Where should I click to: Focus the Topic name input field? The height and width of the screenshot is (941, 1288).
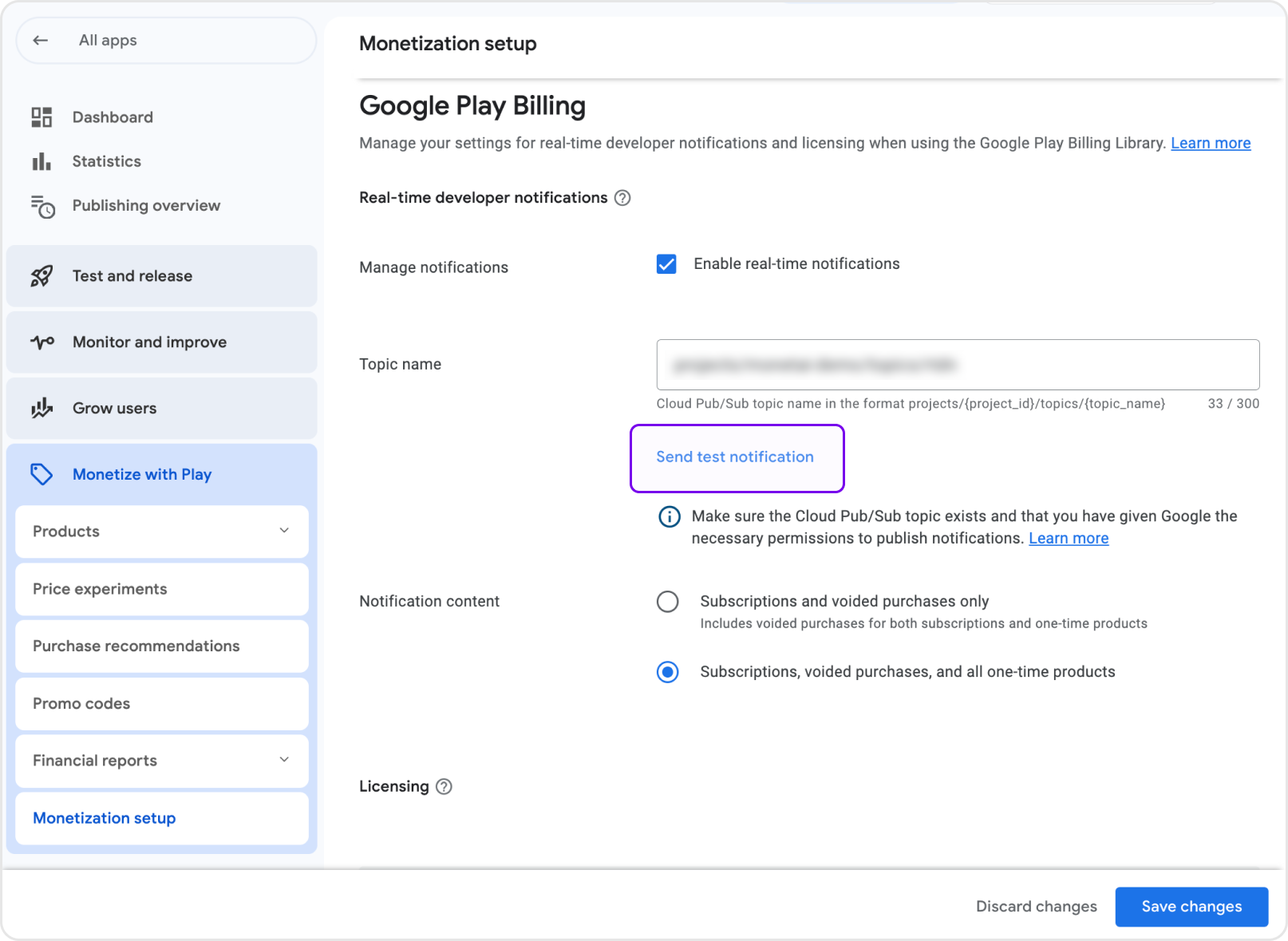958,365
